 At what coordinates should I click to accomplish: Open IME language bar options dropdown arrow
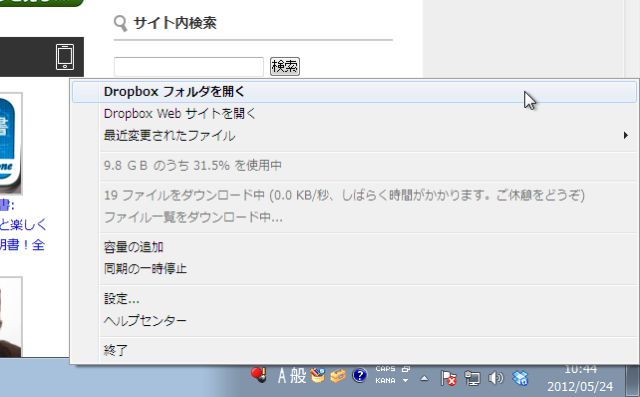point(405,380)
